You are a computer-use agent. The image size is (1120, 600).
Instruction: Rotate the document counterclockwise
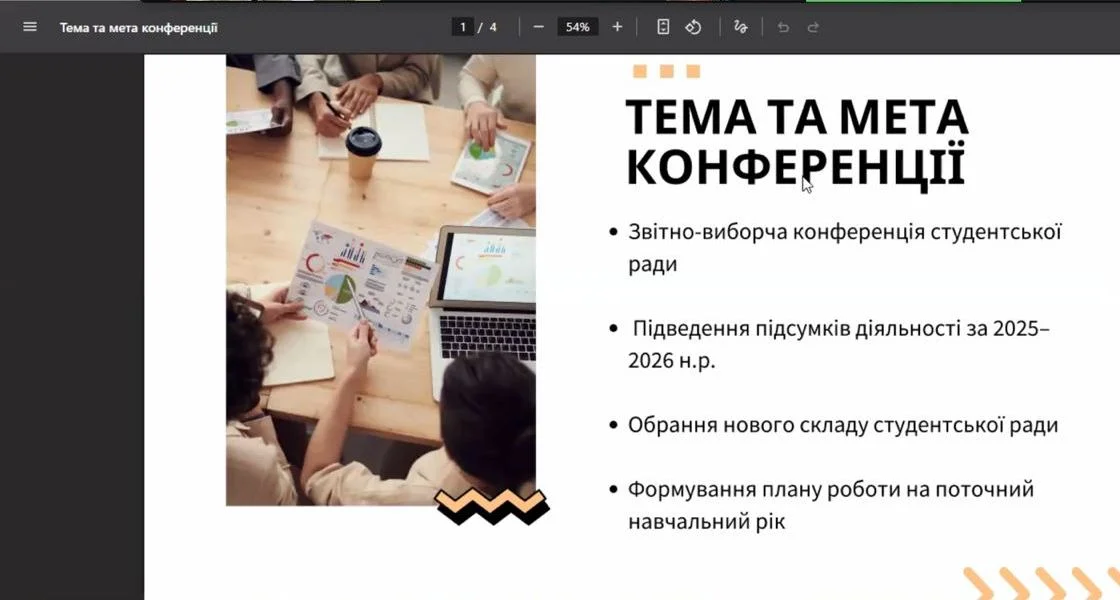[693, 27]
